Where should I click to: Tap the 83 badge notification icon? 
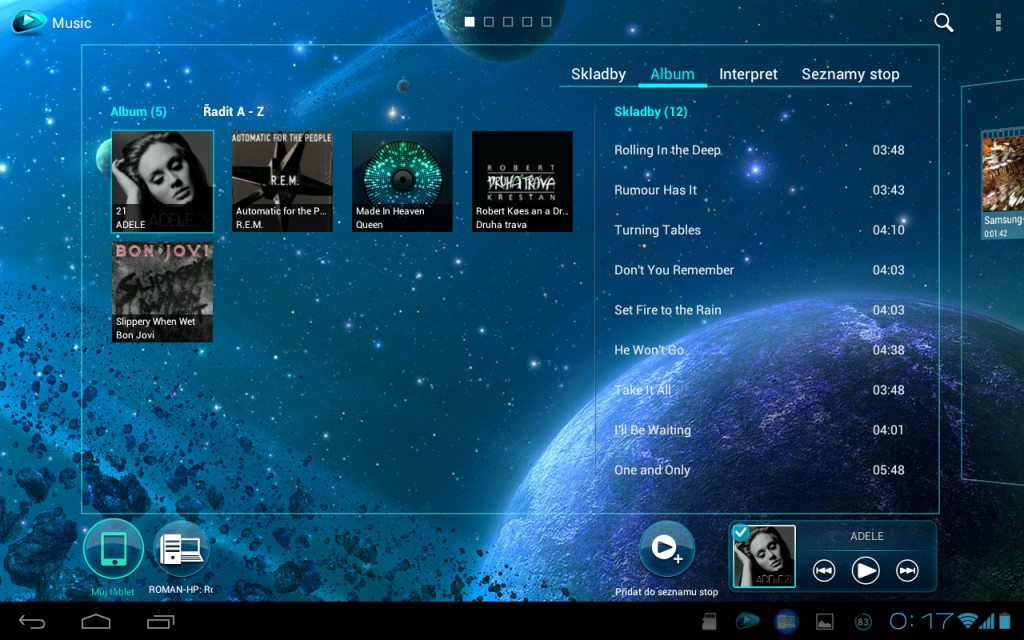pyautogui.click(x=863, y=622)
